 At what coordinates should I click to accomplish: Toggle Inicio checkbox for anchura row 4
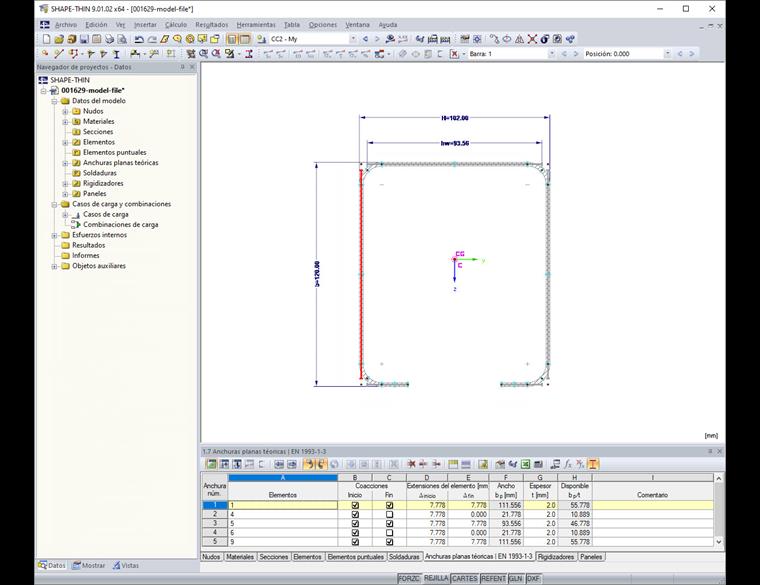coord(355,533)
